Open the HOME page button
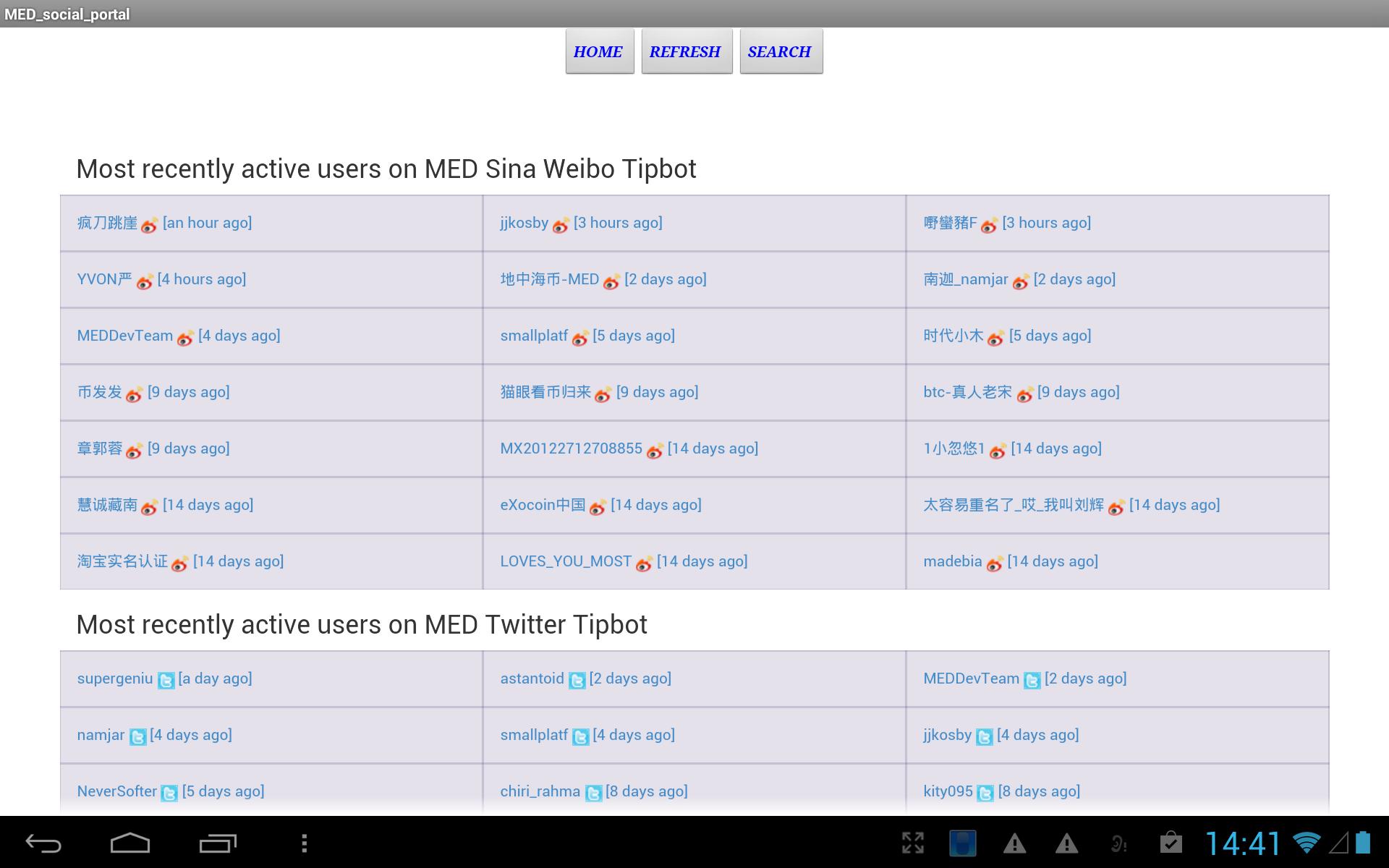The height and width of the screenshot is (868, 1389). (600, 51)
